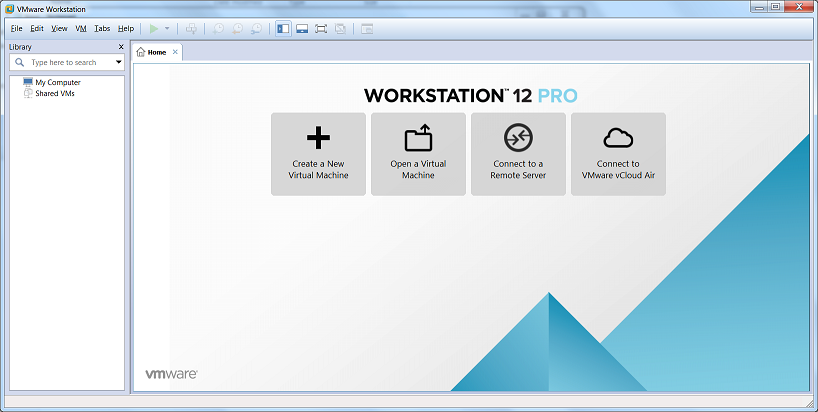
Task: Click the magnifier icon in Library search
Action: 19,62
